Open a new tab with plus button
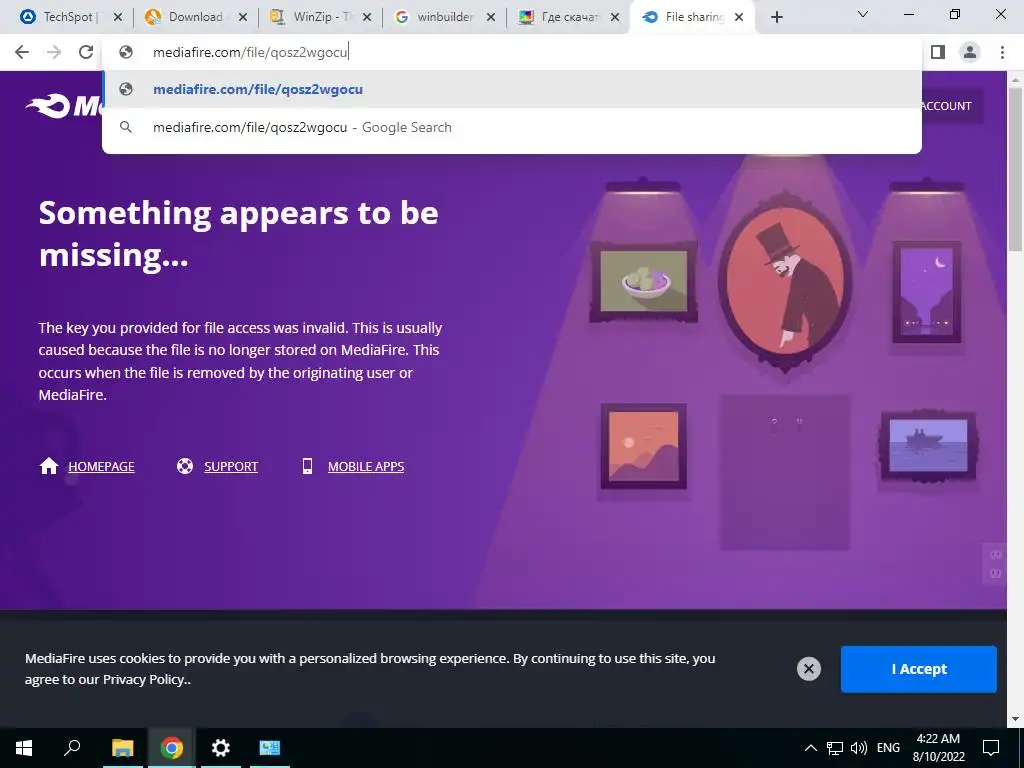 776,18
